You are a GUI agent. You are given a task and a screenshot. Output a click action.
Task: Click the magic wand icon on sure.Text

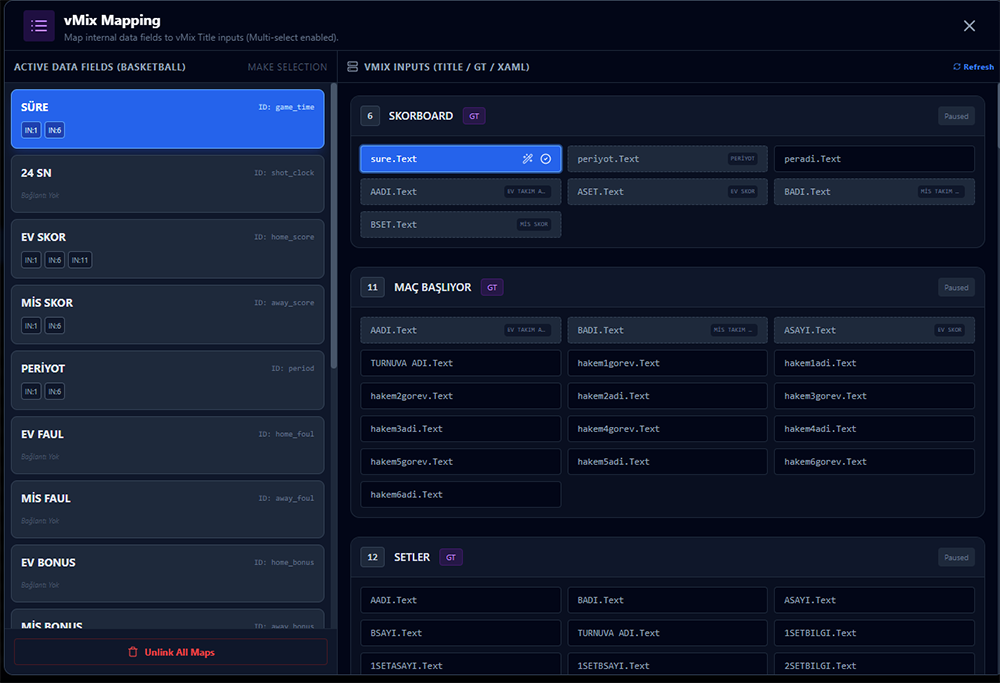(x=528, y=159)
